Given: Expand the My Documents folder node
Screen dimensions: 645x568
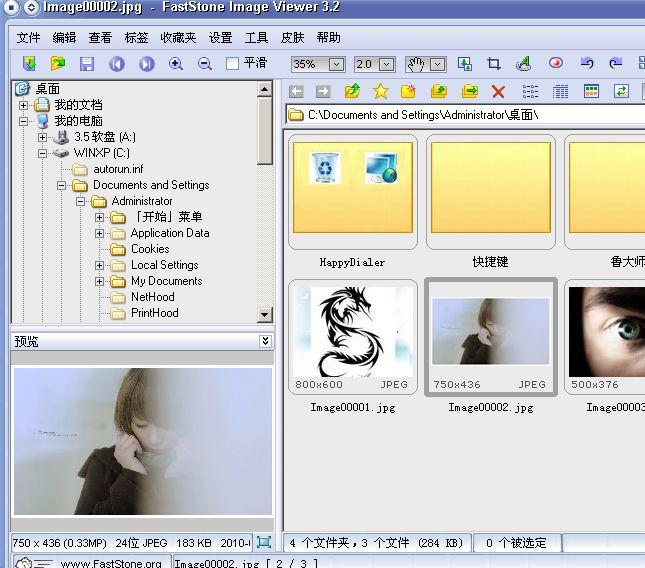Looking at the screenshot, I should tap(99, 282).
